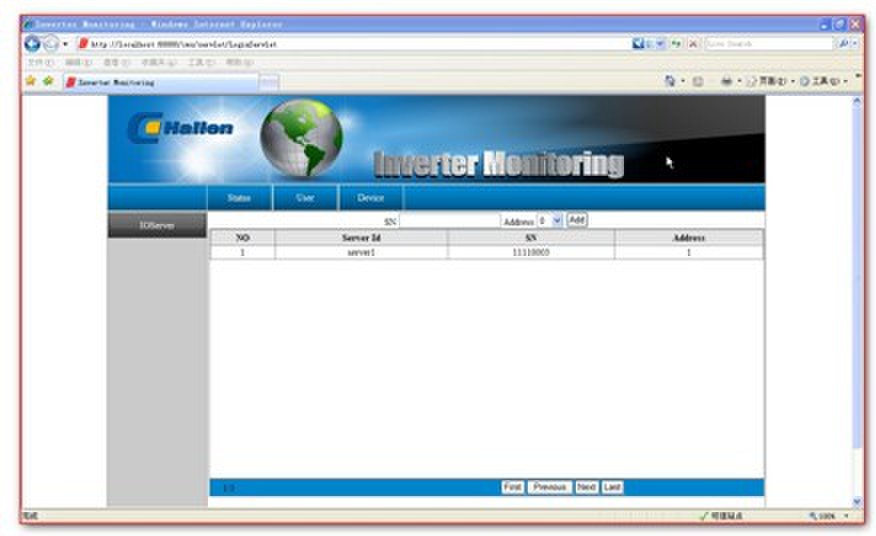Click the server1 table cell

coord(361,252)
